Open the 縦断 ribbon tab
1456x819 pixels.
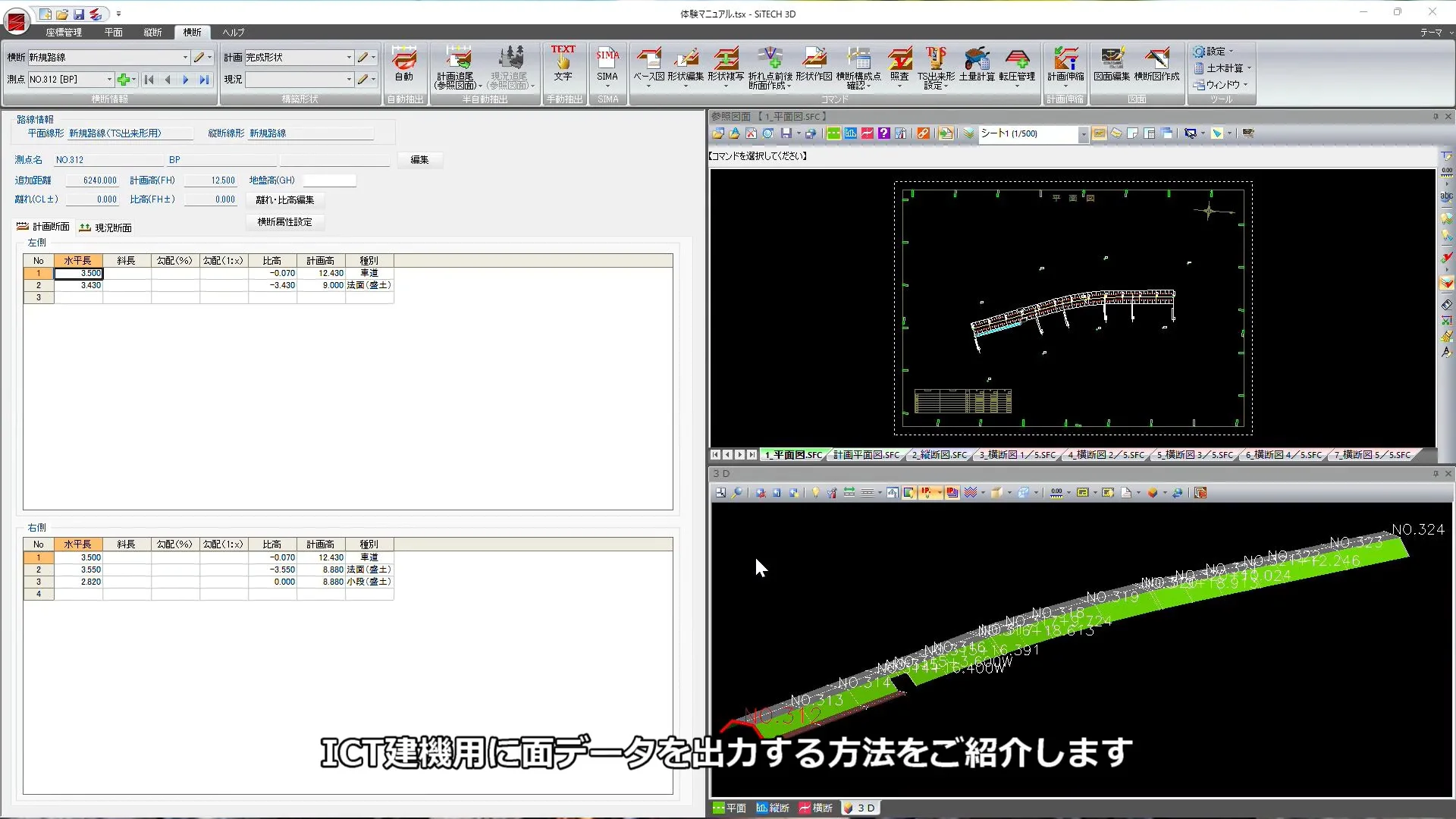click(x=152, y=33)
